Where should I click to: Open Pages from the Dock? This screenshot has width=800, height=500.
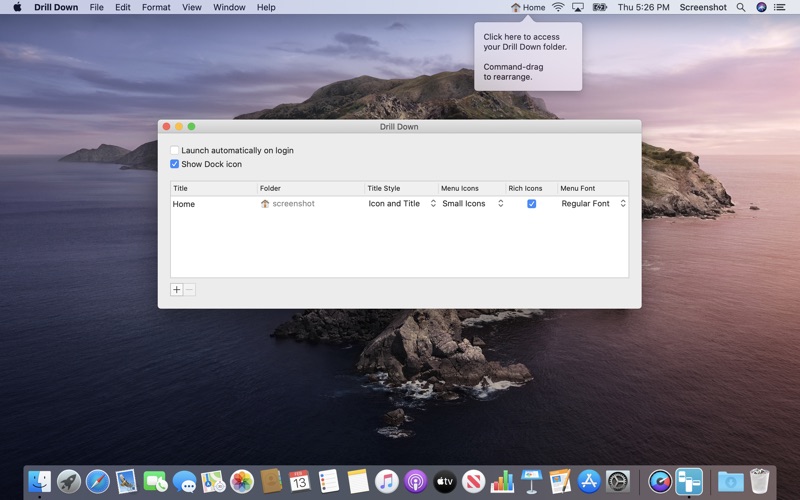coord(560,481)
